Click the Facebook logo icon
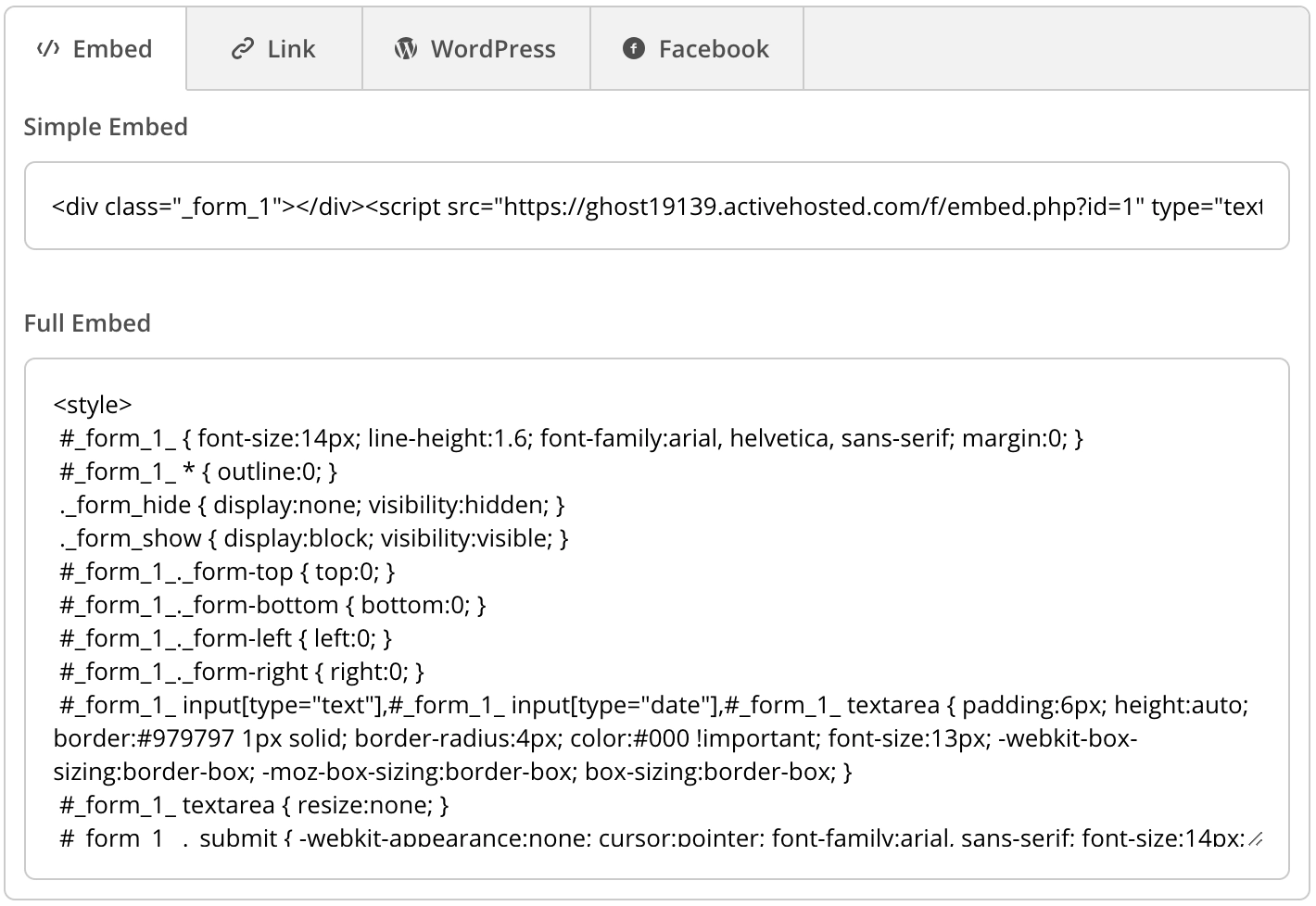Screen dimensions: 1316x906 tap(634, 49)
